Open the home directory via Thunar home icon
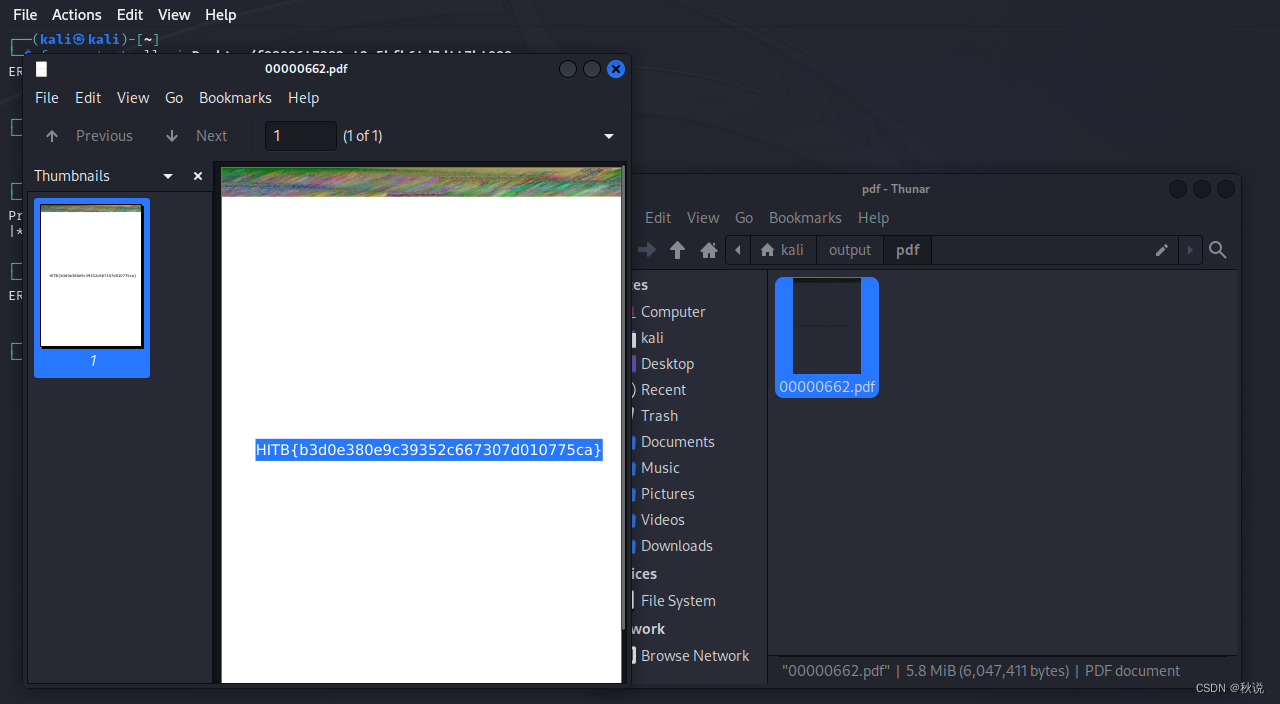The height and width of the screenshot is (704, 1280). pyautogui.click(x=709, y=250)
